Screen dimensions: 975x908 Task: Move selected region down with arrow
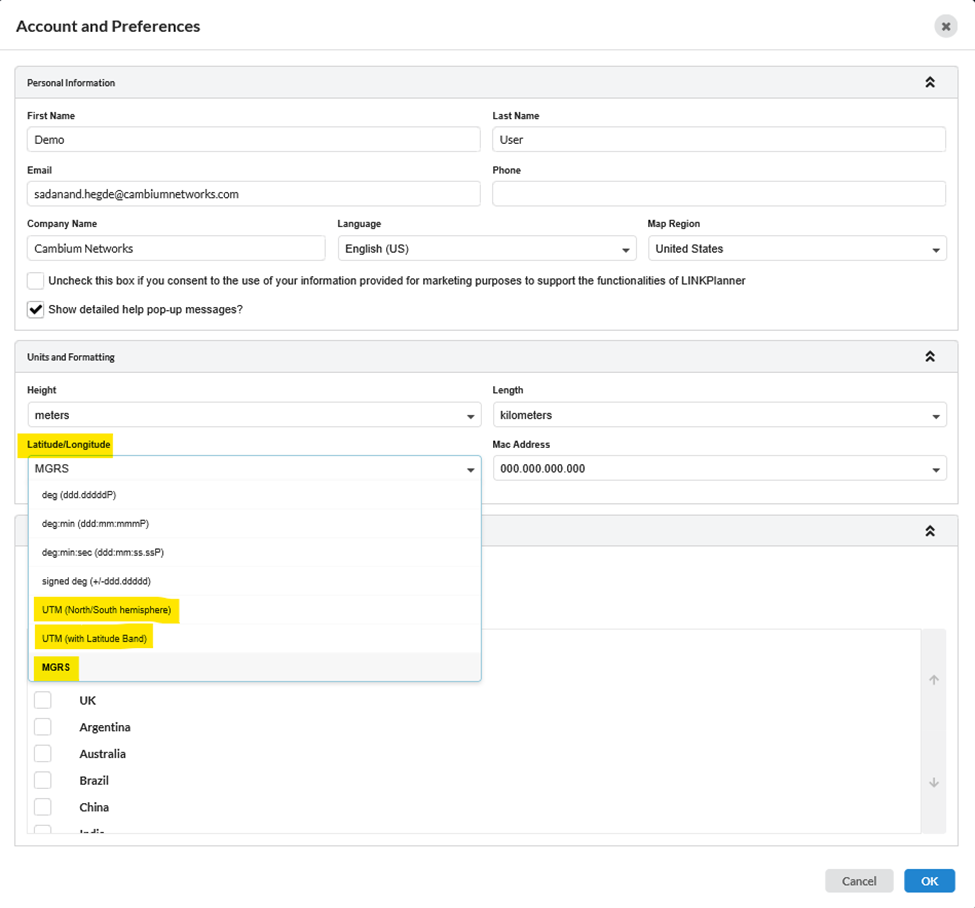tap(934, 783)
